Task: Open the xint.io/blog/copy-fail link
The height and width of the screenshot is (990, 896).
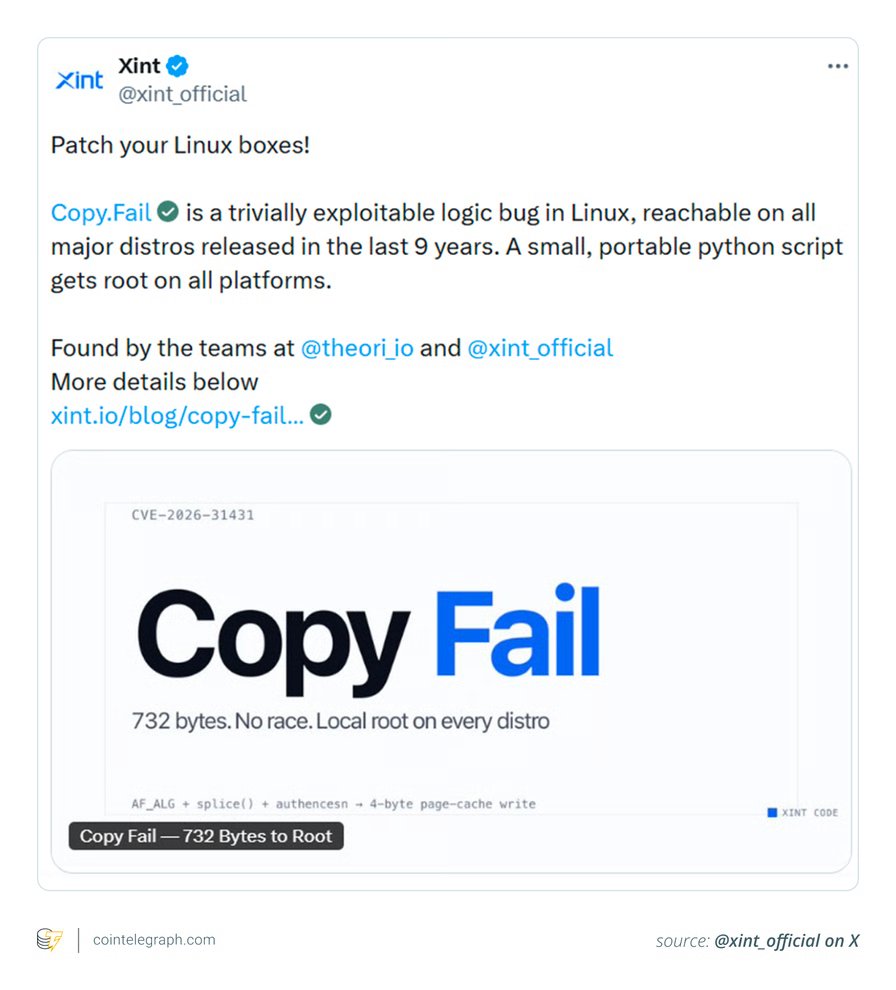Action: click(x=177, y=415)
